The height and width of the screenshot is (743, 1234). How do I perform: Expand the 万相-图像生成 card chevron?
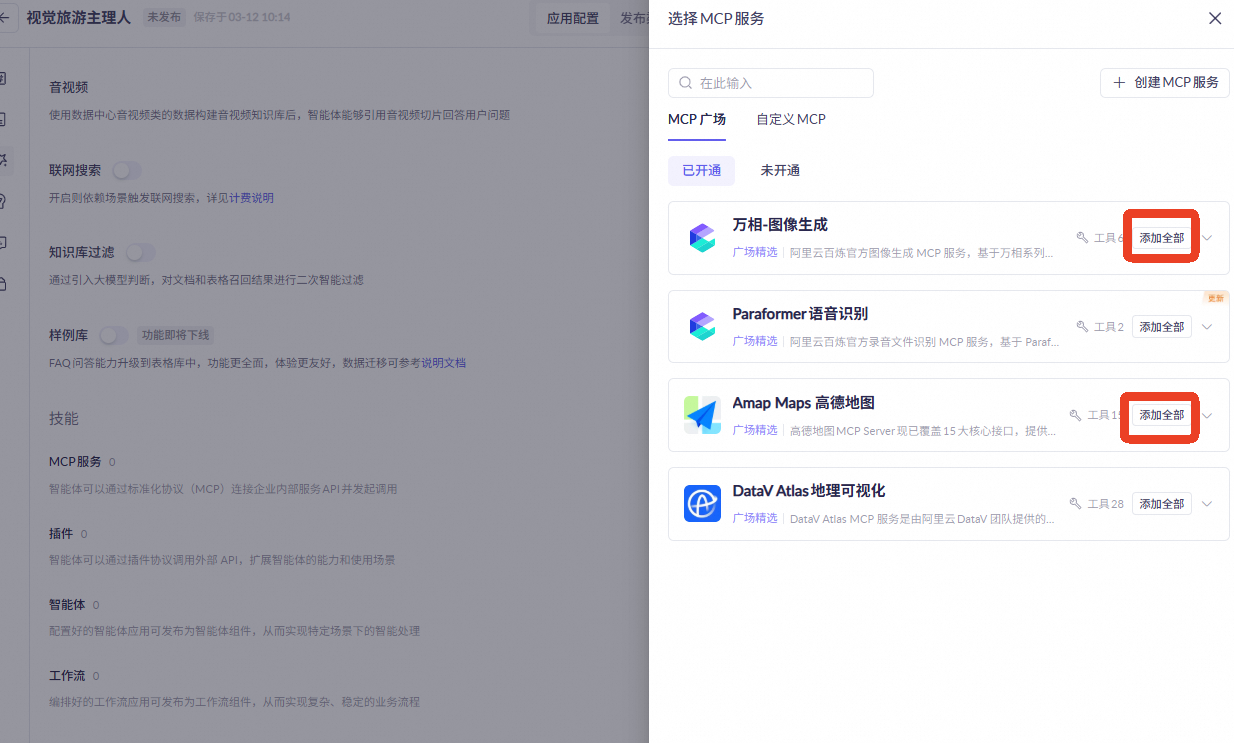(x=1207, y=238)
